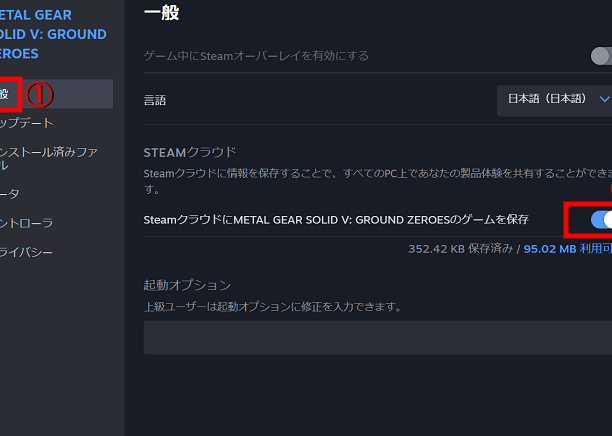
Task: Click the red circled number 1 marker
Action: pos(38,94)
